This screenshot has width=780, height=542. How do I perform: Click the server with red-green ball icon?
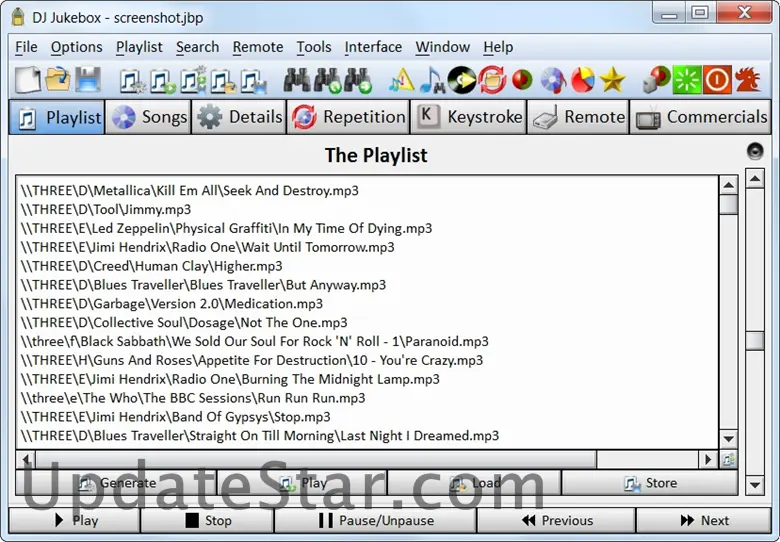pos(657,80)
